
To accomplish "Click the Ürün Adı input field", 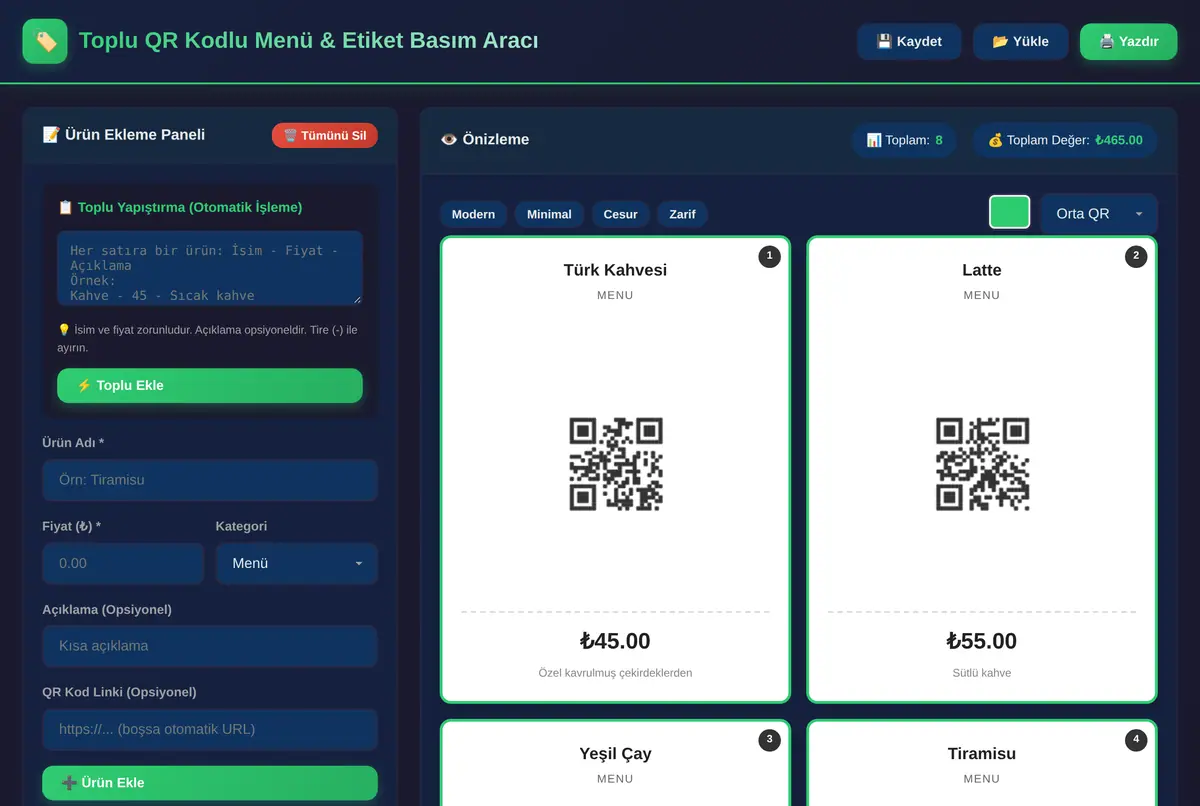I will click(210, 480).
